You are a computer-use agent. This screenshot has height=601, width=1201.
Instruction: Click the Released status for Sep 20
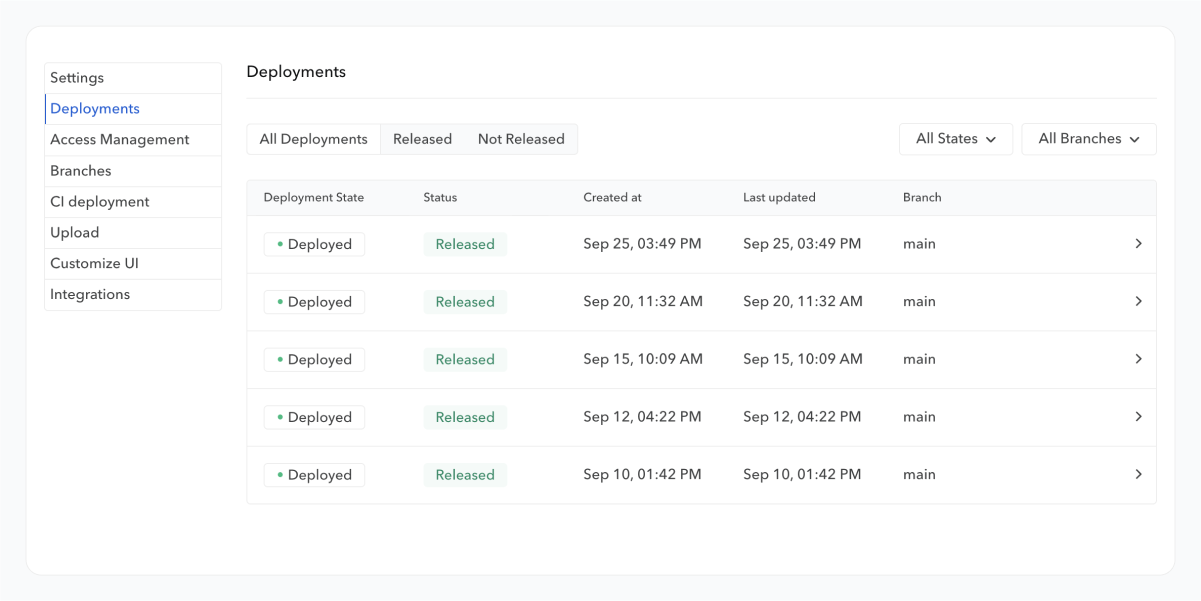tap(465, 302)
